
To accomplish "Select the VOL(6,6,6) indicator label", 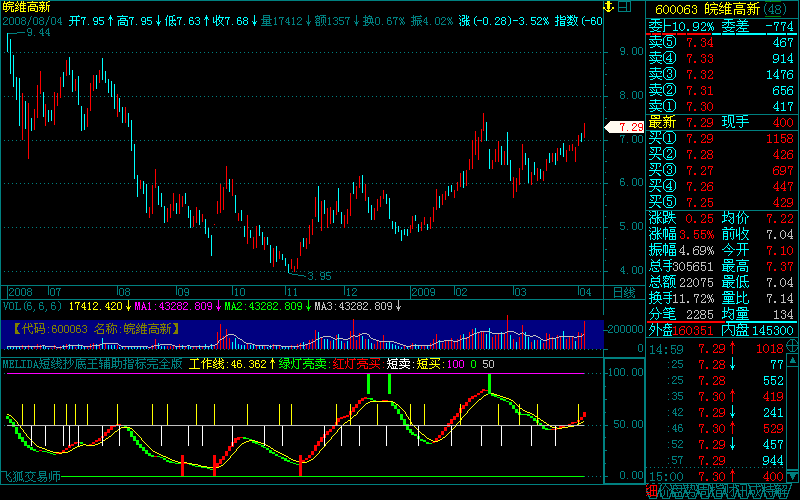I will tap(32, 306).
